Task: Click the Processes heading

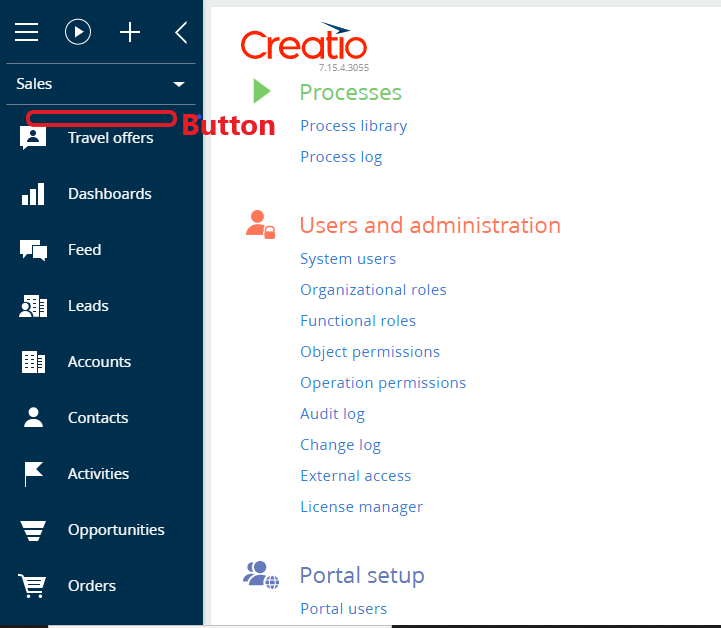Action: pyautogui.click(x=350, y=92)
